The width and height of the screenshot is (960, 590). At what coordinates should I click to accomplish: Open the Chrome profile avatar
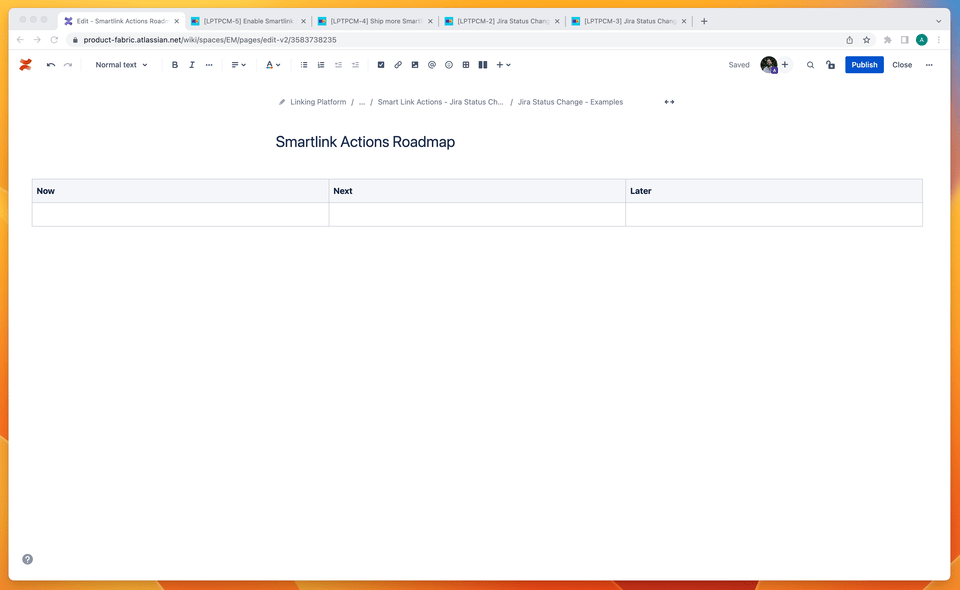921,40
